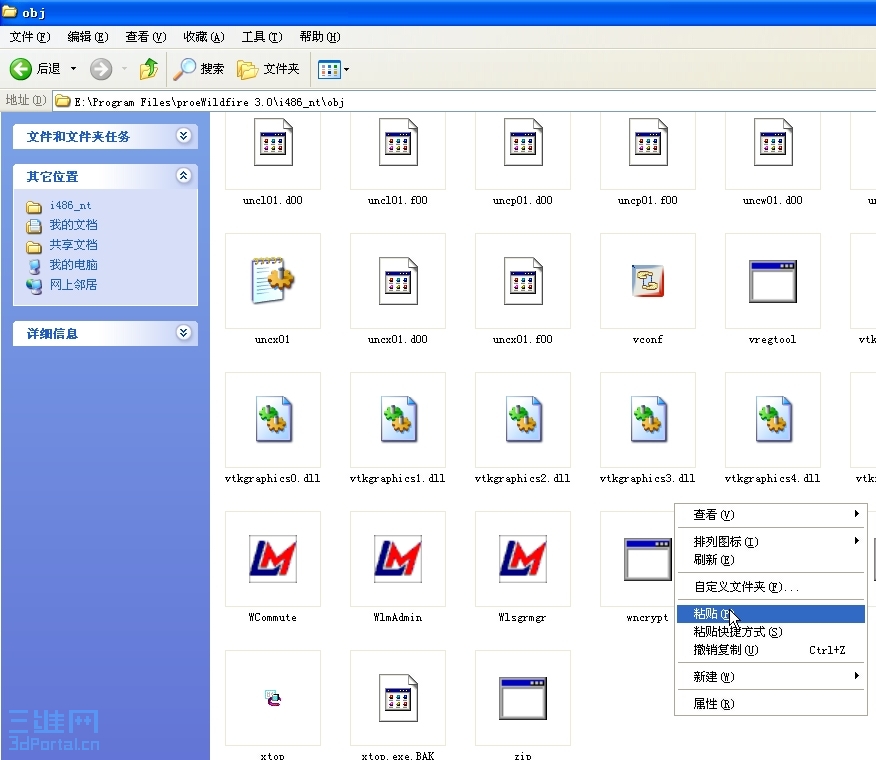Open 新建(W) submenu

pos(771,677)
